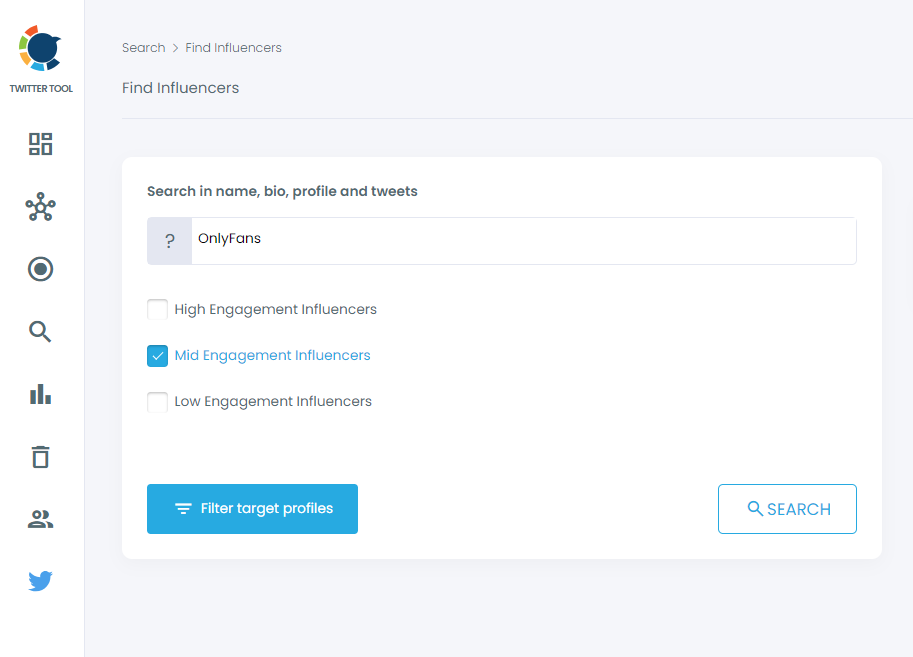Open the Search breadcrumb link

pyautogui.click(x=143, y=47)
